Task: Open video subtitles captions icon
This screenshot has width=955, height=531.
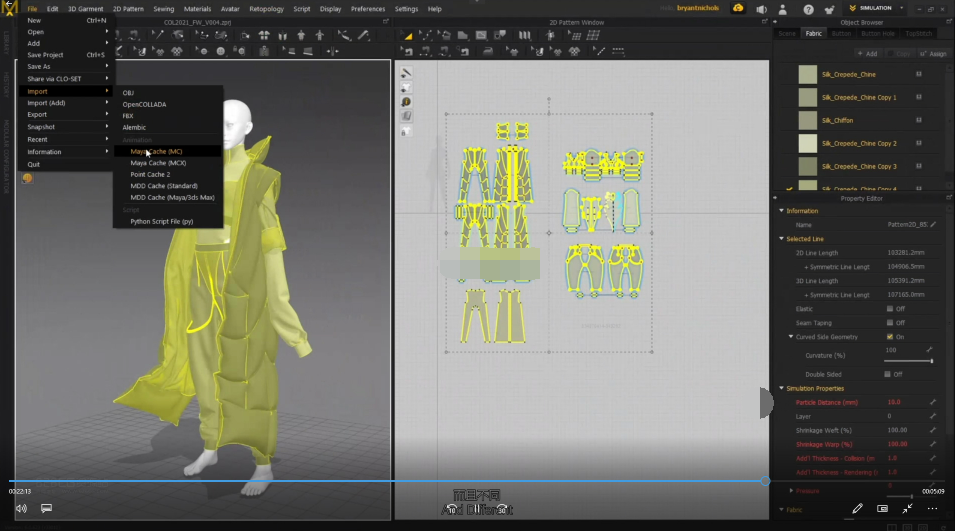Action: pos(46,508)
